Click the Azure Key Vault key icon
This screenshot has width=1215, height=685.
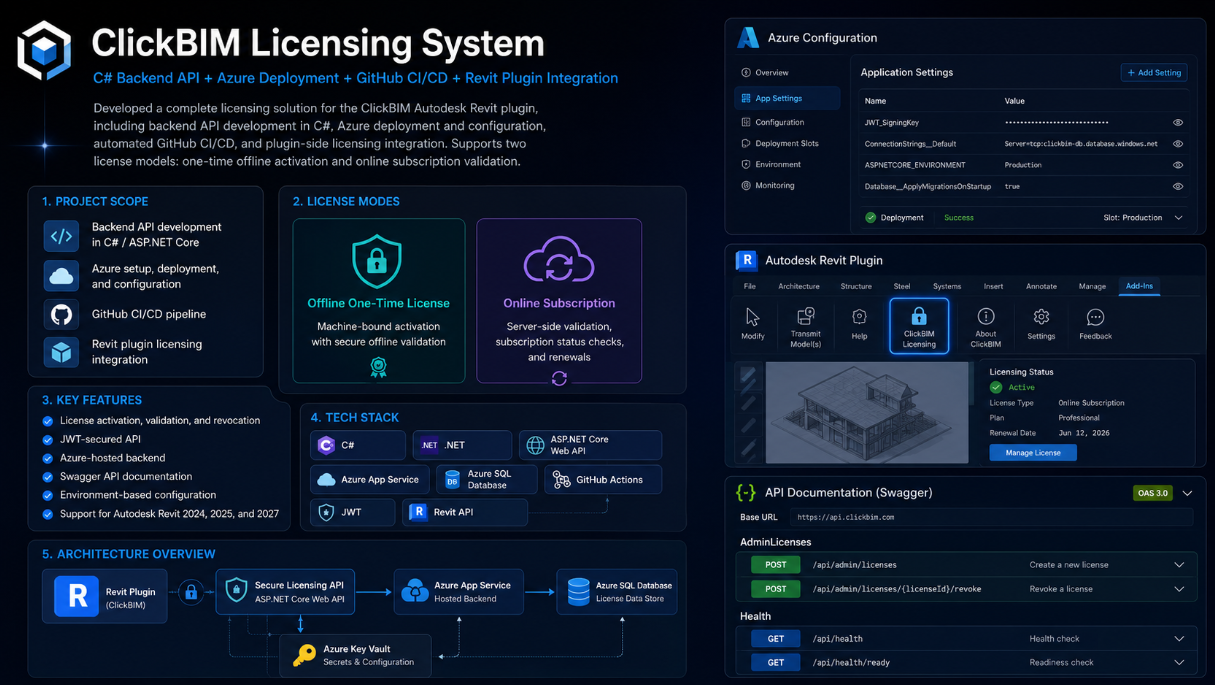click(304, 655)
